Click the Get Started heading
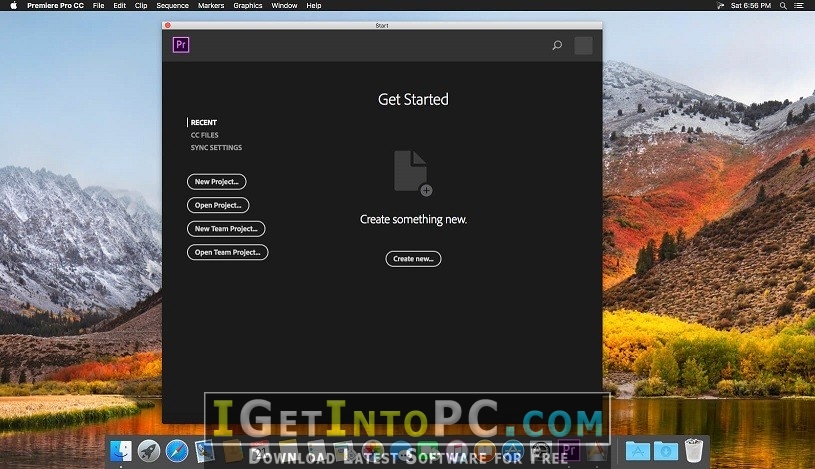The height and width of the screenshot is (469, 815). click(x=413, y=99)
